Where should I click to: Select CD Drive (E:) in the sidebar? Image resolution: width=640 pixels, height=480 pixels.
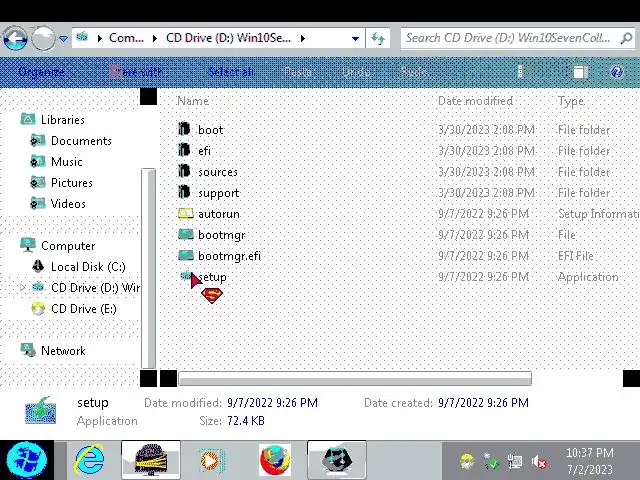[84, 309]
